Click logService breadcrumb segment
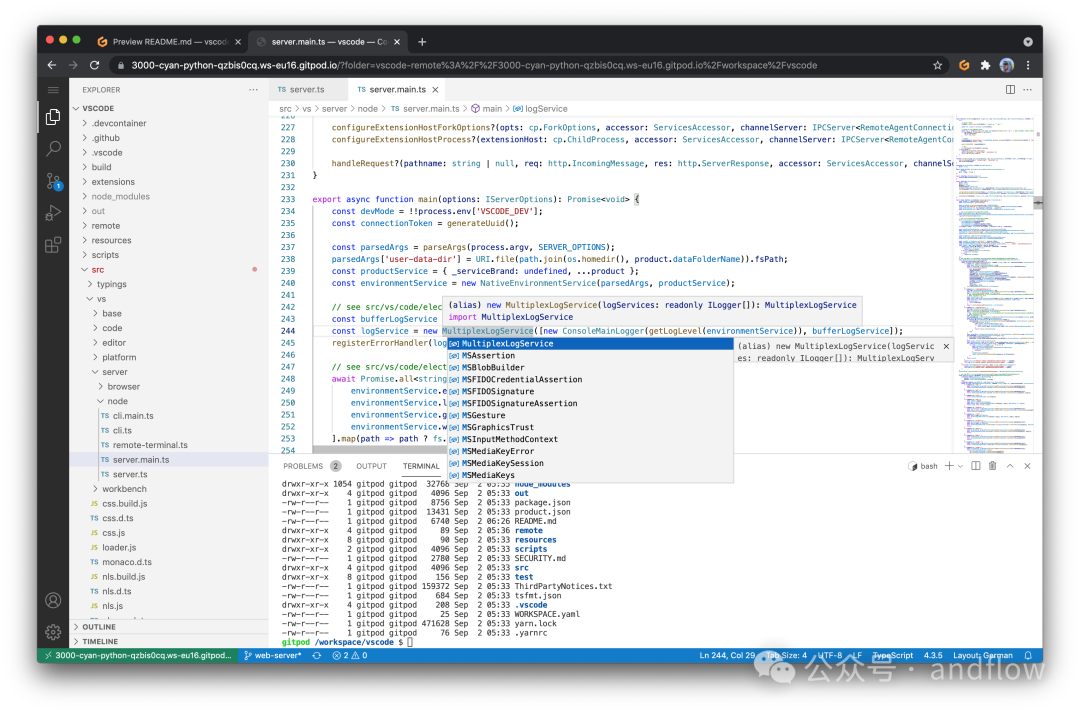The image size is (1080, 712). coord(540,109)
